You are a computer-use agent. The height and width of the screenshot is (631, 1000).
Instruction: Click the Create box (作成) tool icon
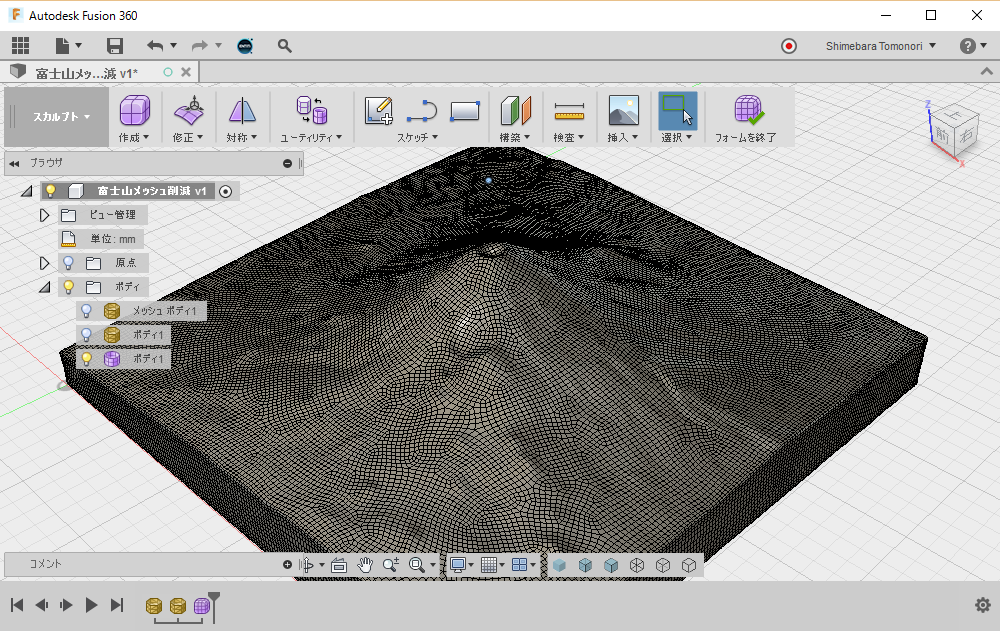[x=134, y=110]
